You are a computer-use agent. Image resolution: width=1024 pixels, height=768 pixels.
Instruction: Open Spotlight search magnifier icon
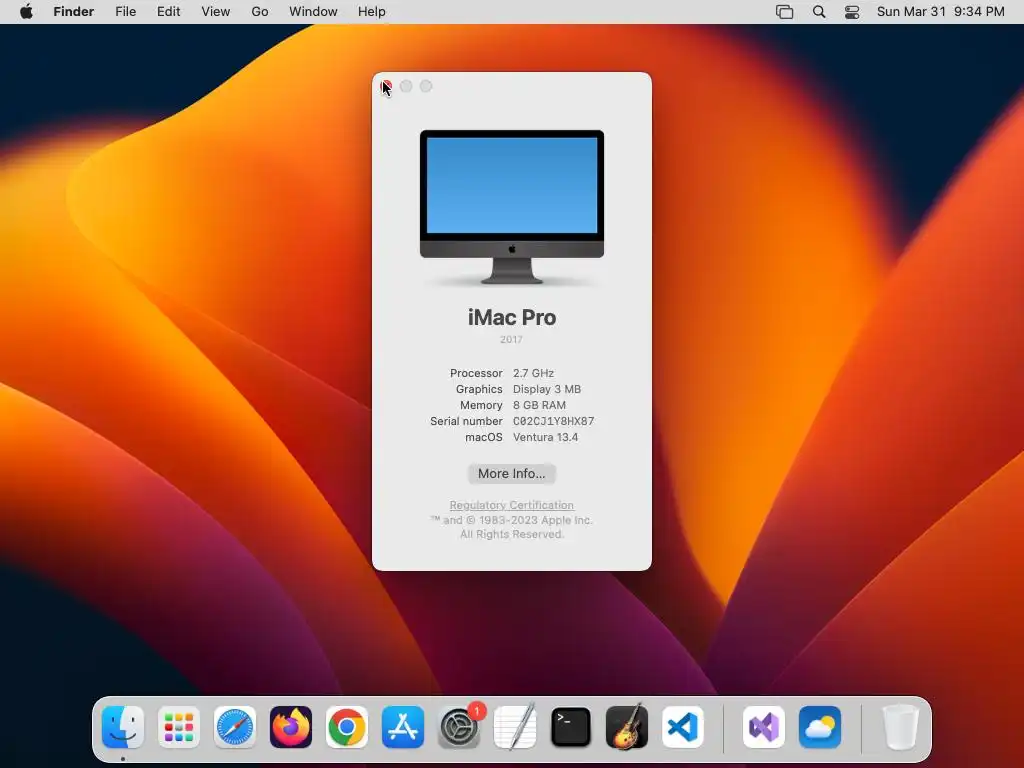click(x=819, y=12)
